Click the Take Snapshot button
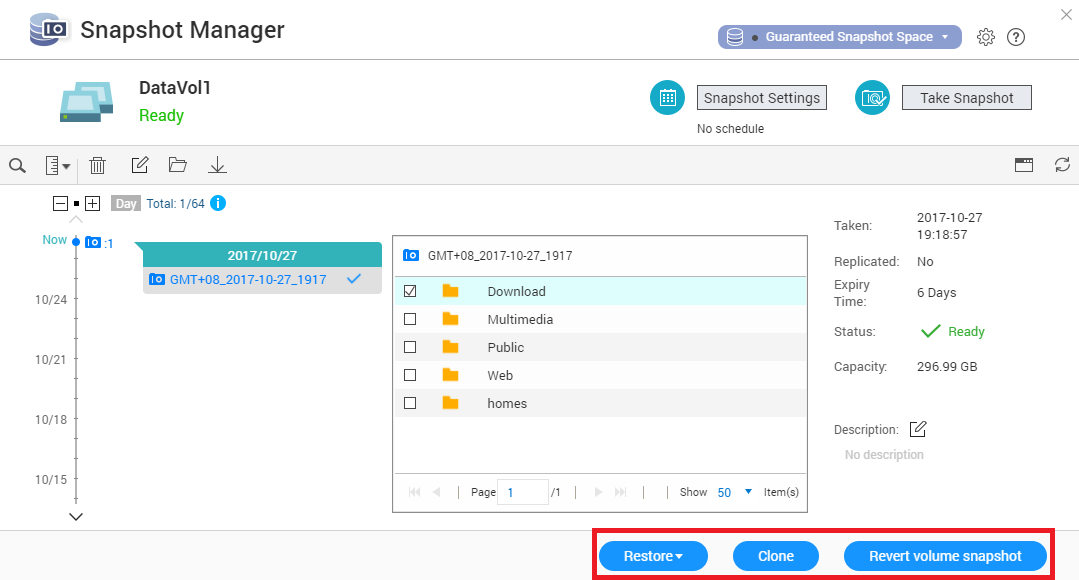This screenshot has height=580, width=1079. [x=966, y=98]
